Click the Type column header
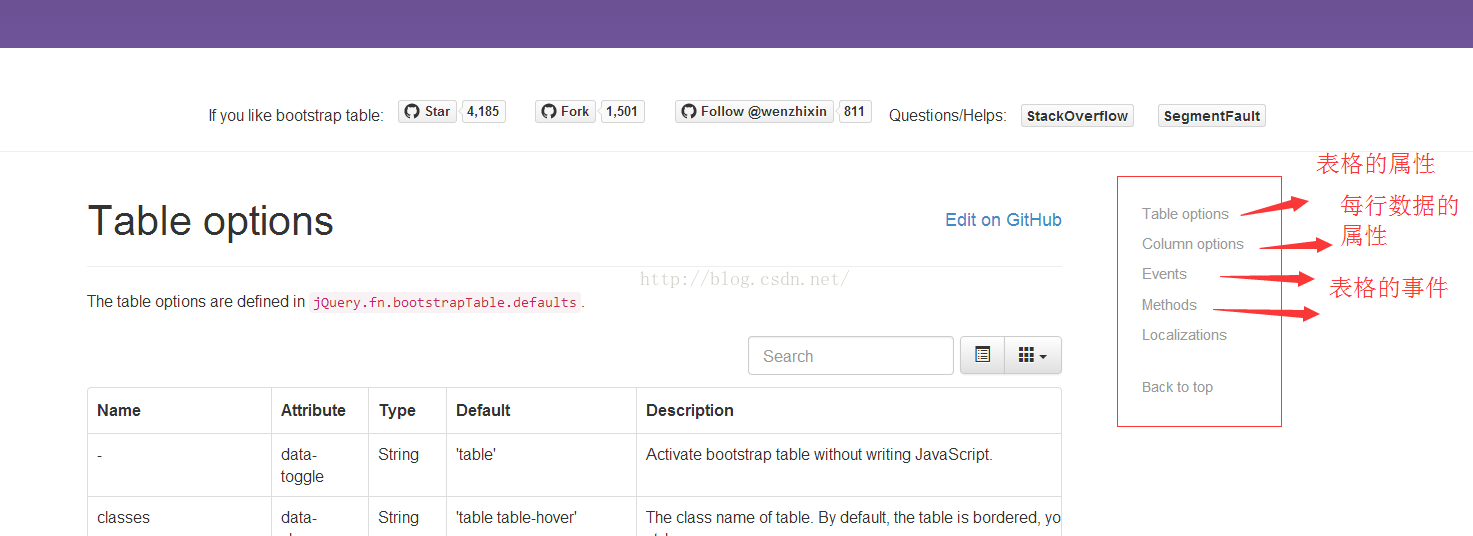Image resolution: width=1473 pixels, height=536 pixels. (x=407, y=411)
